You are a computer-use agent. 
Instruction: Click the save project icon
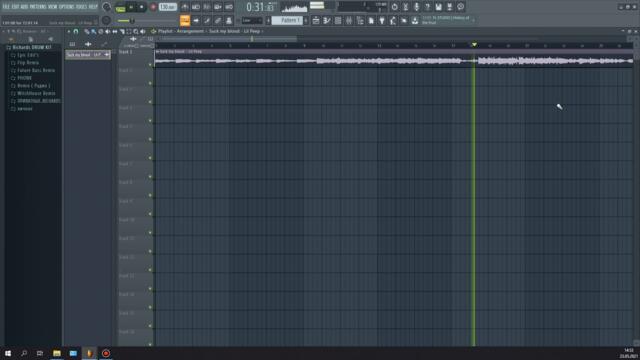click(x=438, y=7)
